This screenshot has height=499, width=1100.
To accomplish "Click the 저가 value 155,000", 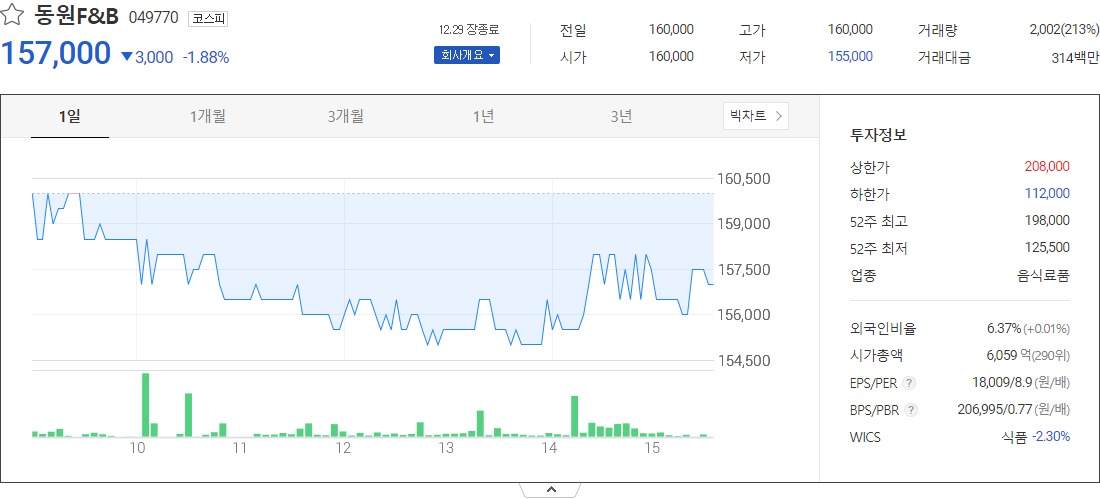I will (x=851, y=56).
